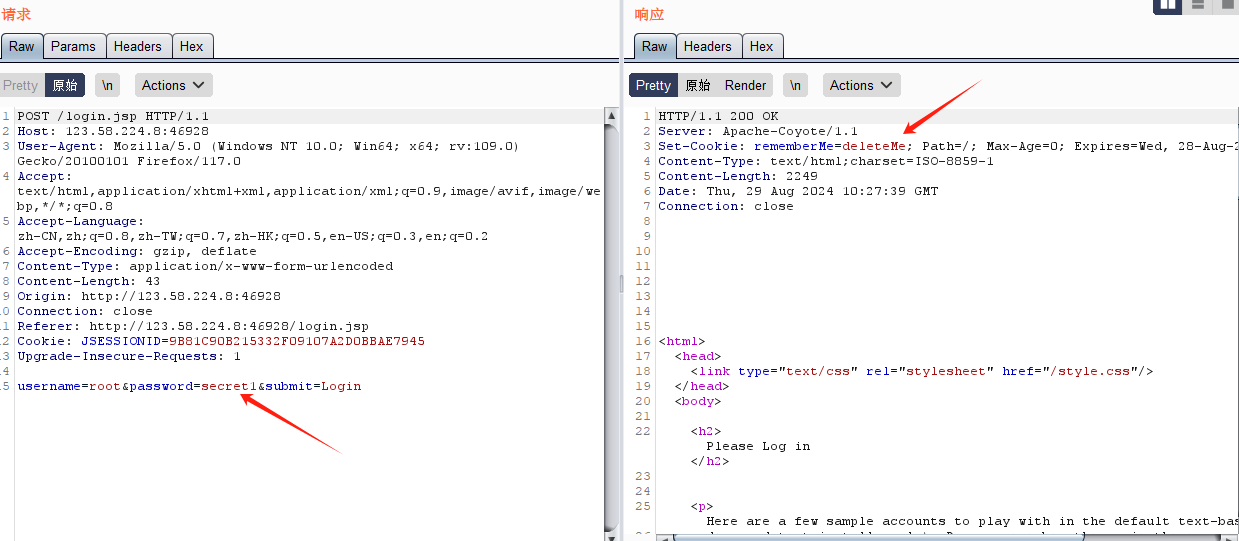
Task: Select side-by-side split layout icon
Action: coord(1167,6)
